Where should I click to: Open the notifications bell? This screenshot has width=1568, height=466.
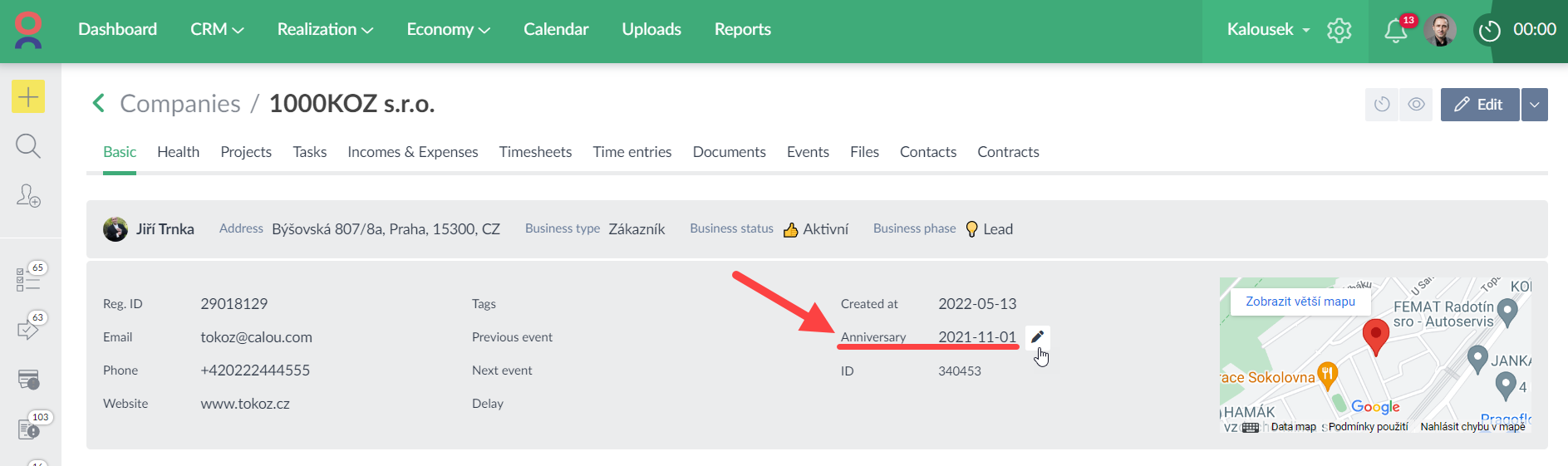click(x=1395, y=31)
